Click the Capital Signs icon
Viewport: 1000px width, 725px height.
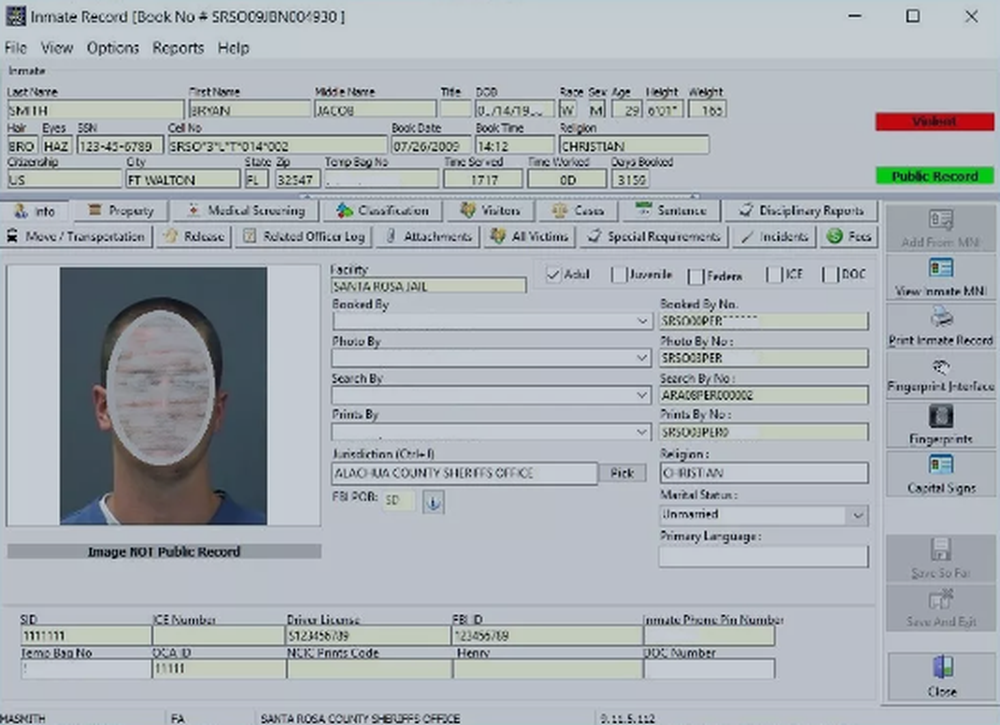pyautogui.click(x=941, y=465)
